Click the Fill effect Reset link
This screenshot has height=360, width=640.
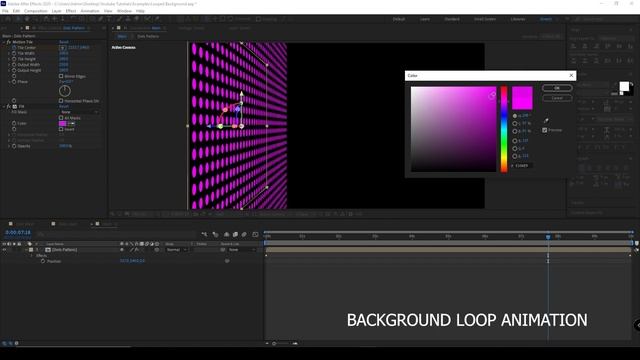pyautogui.click(x=64, y=106)
